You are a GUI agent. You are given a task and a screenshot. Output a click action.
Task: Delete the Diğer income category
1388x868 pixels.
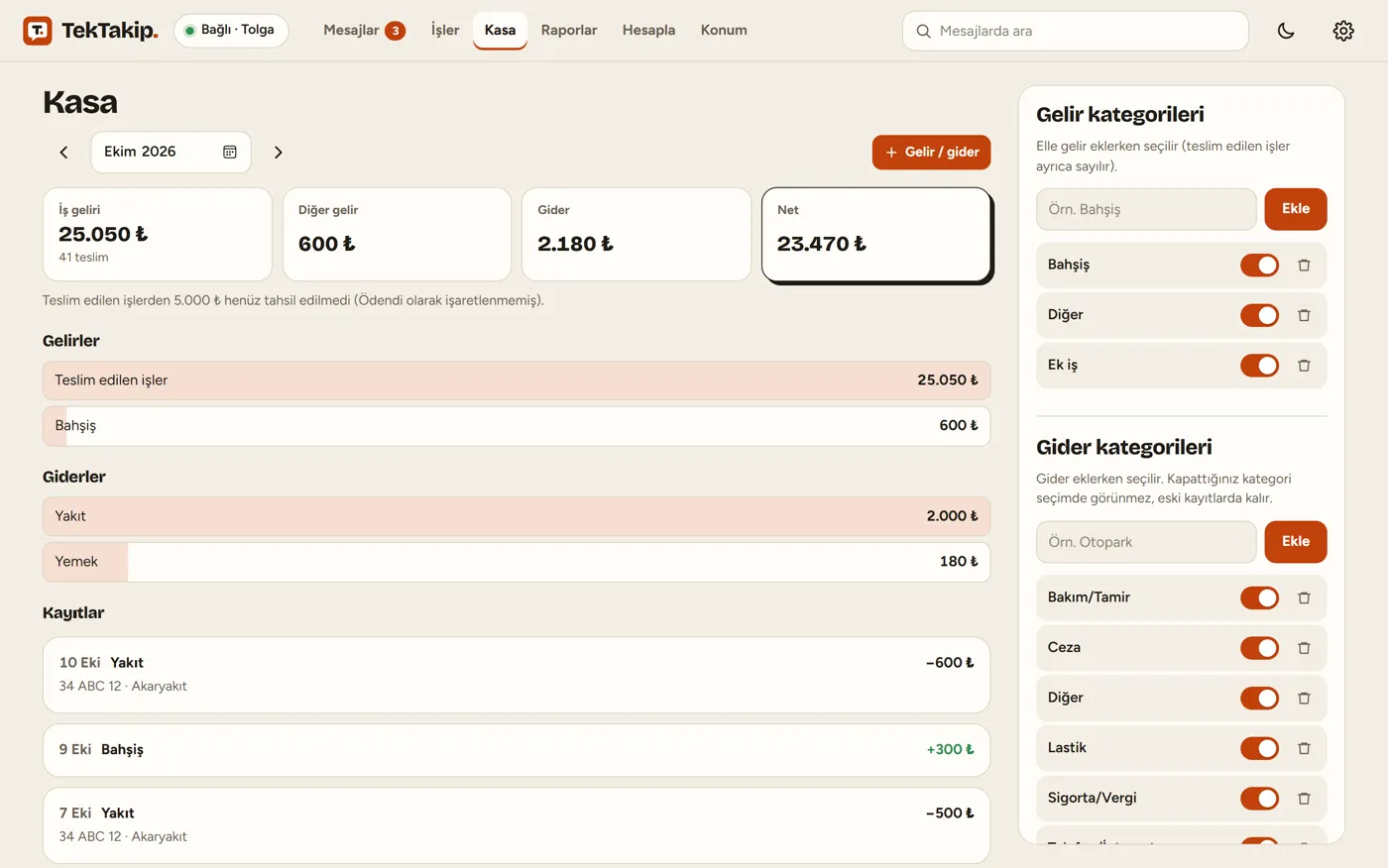[1304, 315]
